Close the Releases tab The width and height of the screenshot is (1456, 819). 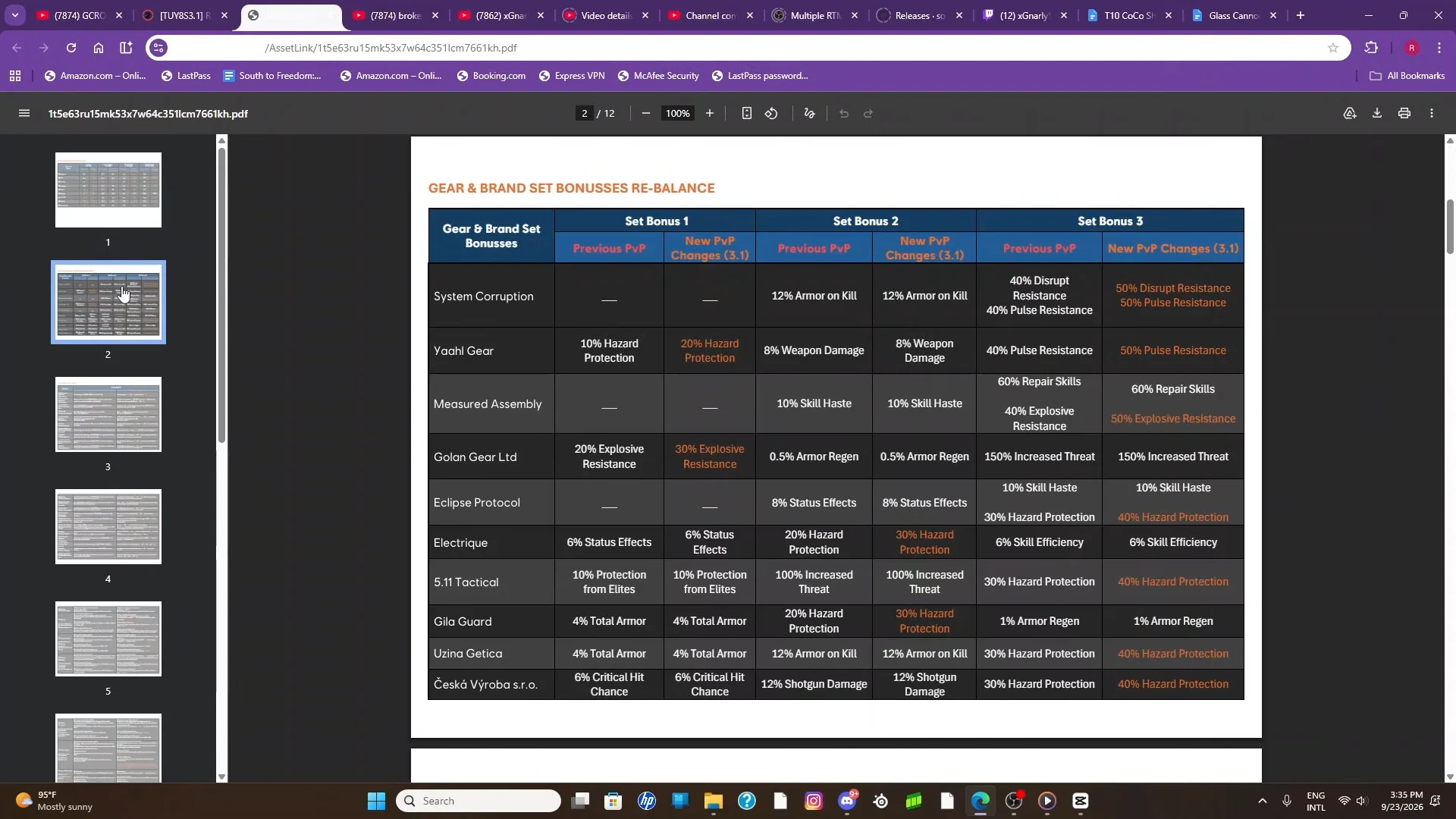[x=959, y=15]
